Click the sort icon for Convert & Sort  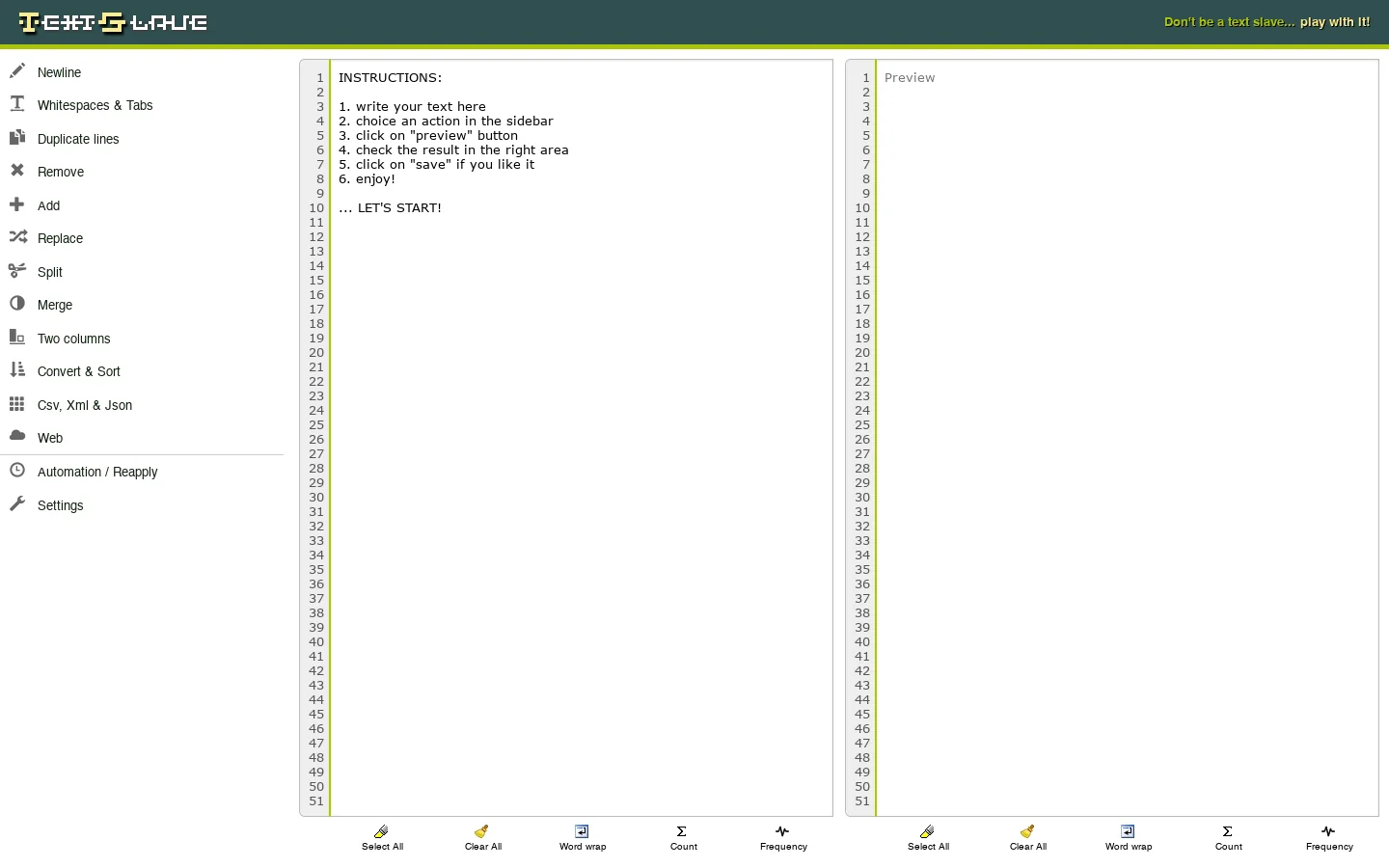click(17, 369)
